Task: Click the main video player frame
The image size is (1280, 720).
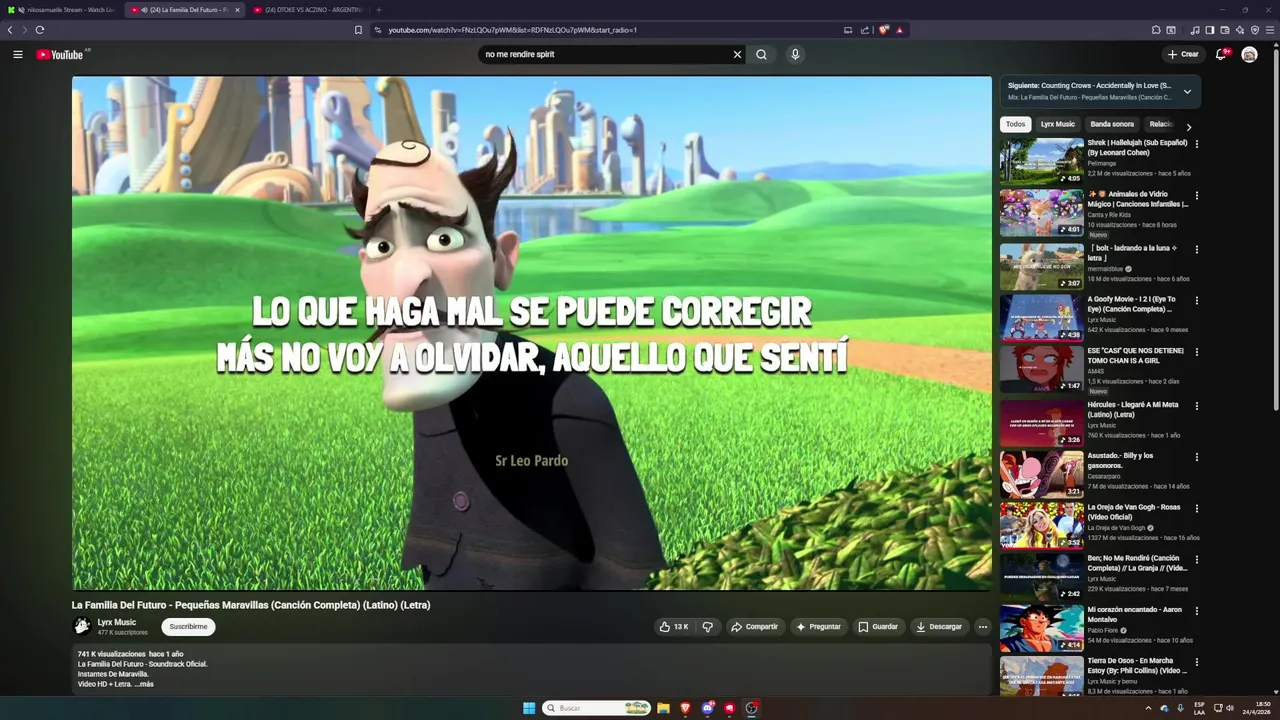Action: (x=531, y=333)
